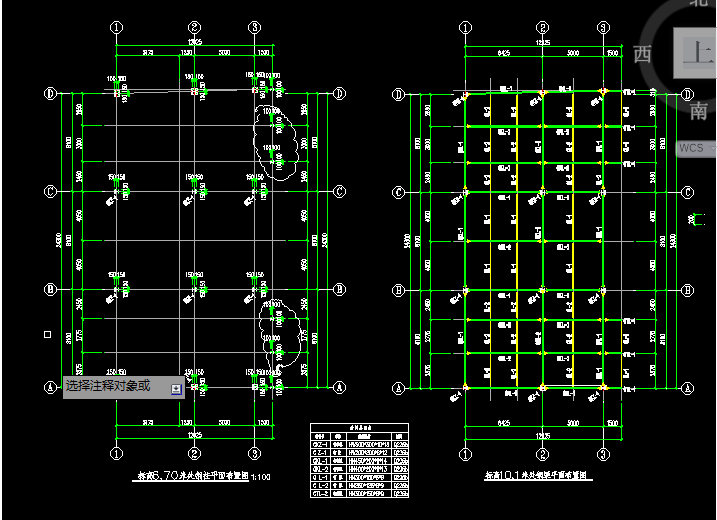
Task: Select right-side axis bubble B of left plan
Action: [x=339, y=289]
